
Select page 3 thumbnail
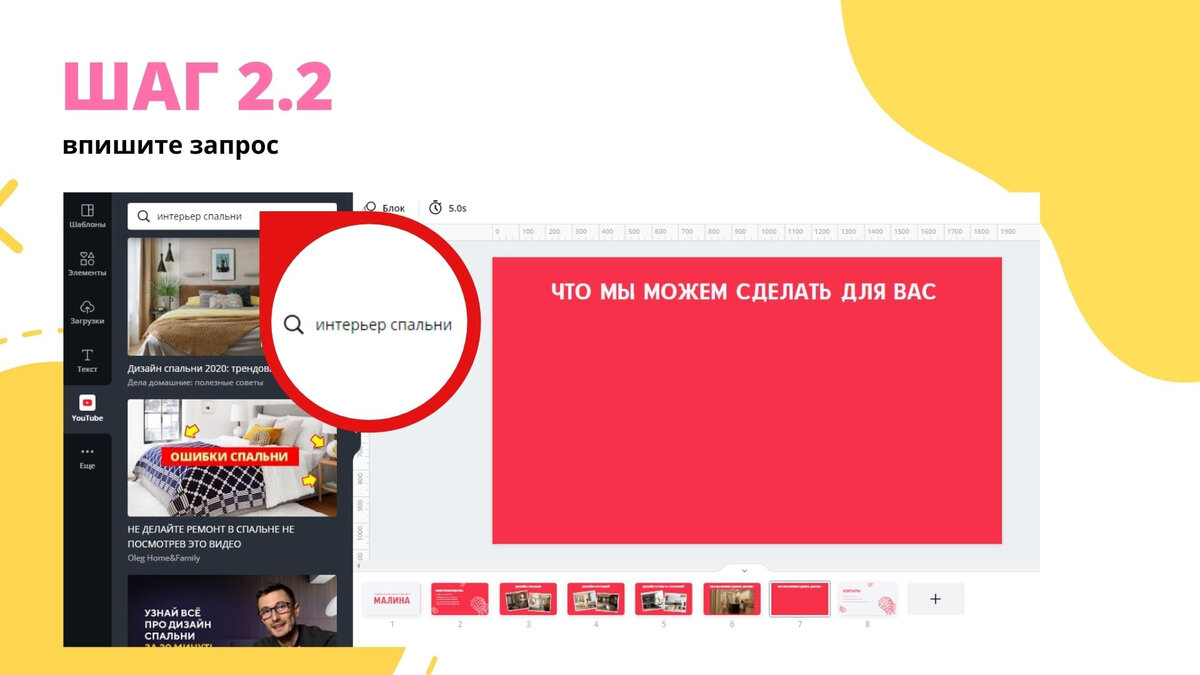[528, 599]
